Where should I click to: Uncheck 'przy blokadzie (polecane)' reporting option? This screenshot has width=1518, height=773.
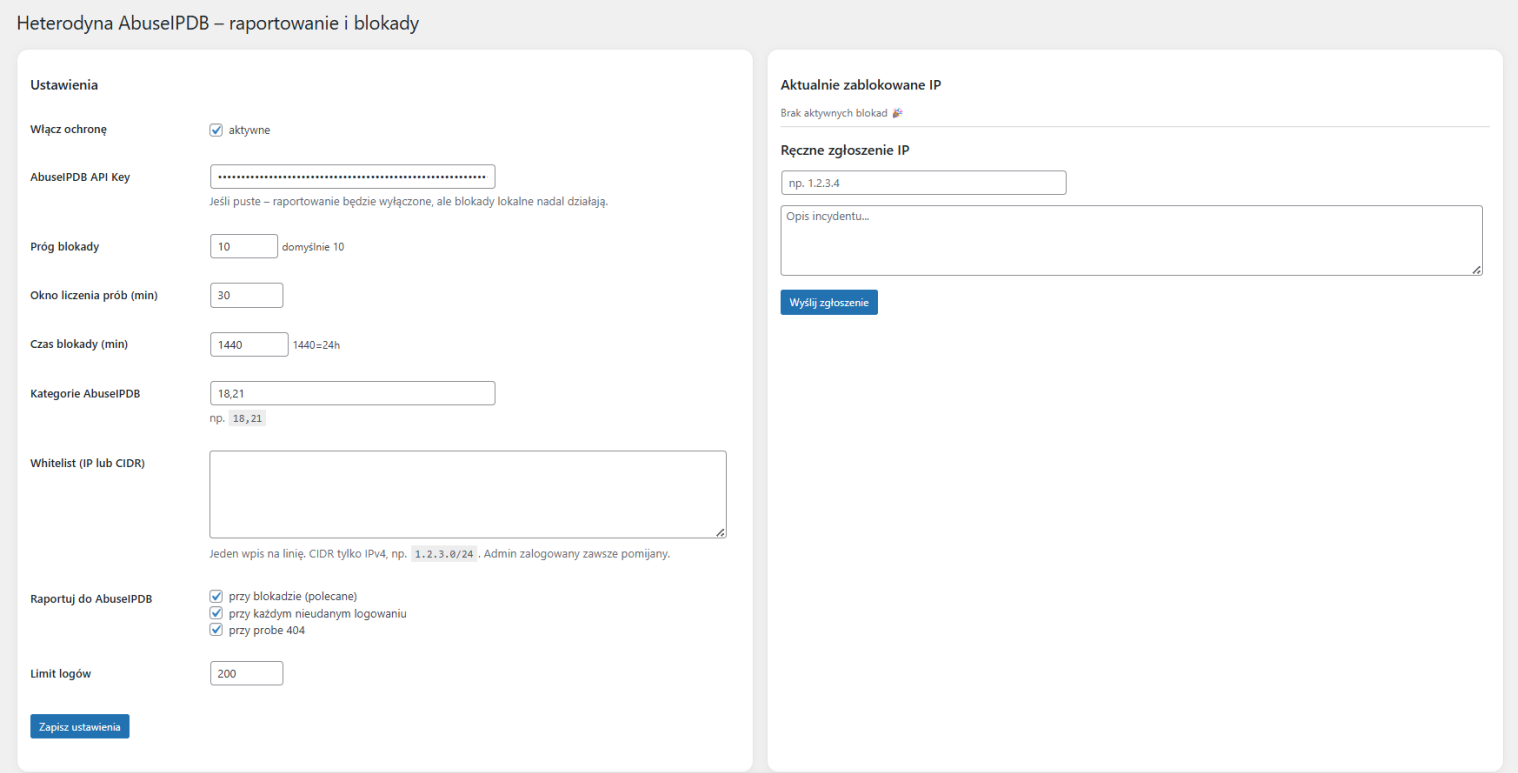[216, 596]
